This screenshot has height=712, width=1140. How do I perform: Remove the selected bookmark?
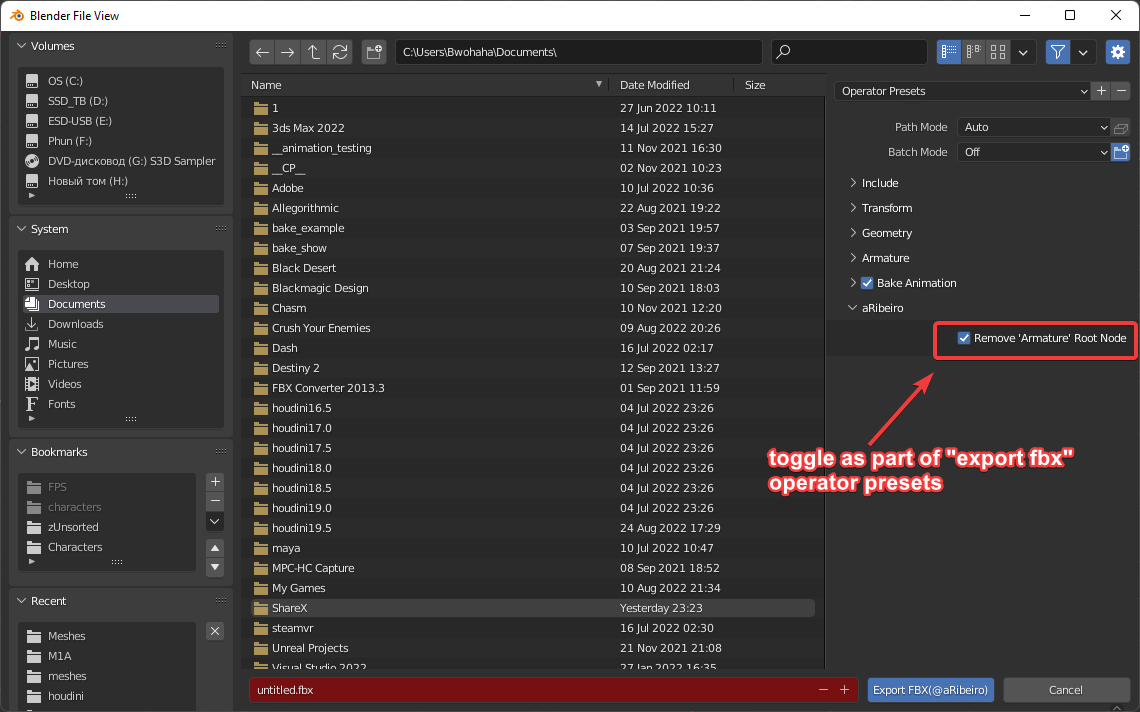(215, 501)
